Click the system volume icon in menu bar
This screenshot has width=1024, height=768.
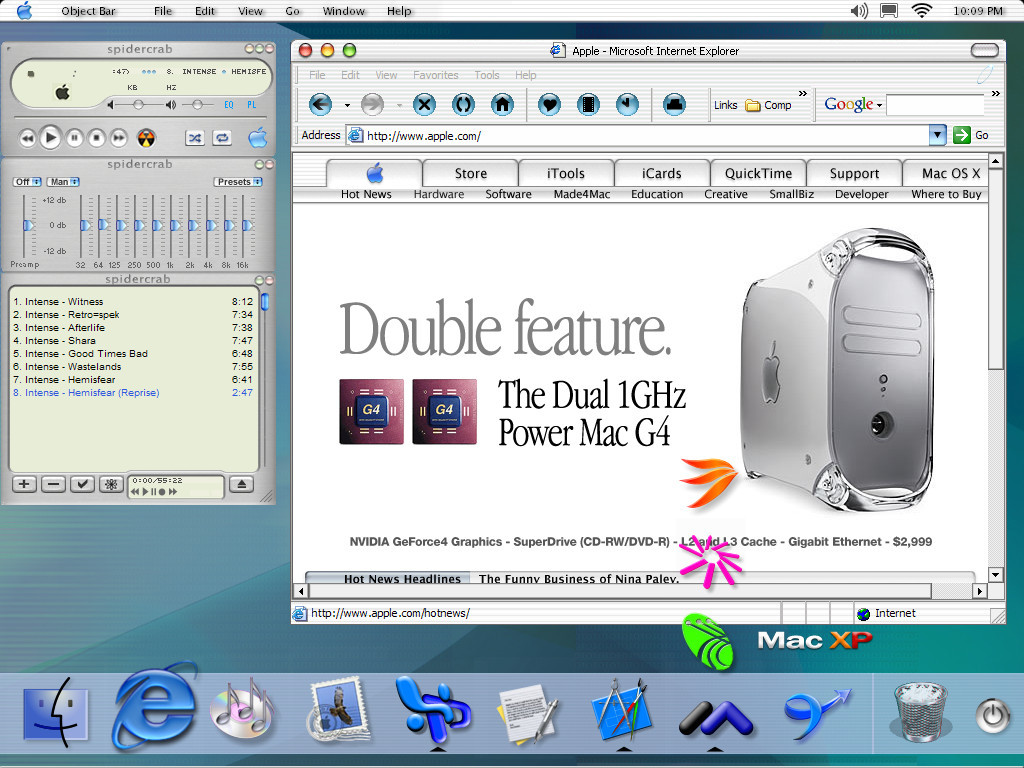[x=859, y=11]
